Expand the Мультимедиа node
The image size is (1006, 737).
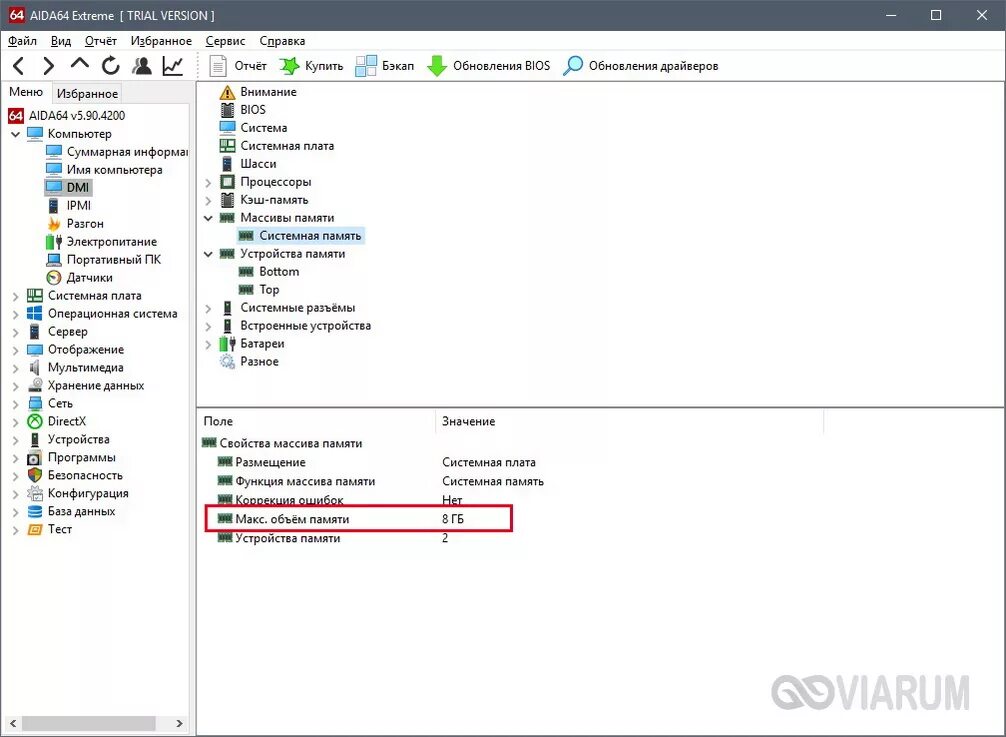[x=16, y=368]
